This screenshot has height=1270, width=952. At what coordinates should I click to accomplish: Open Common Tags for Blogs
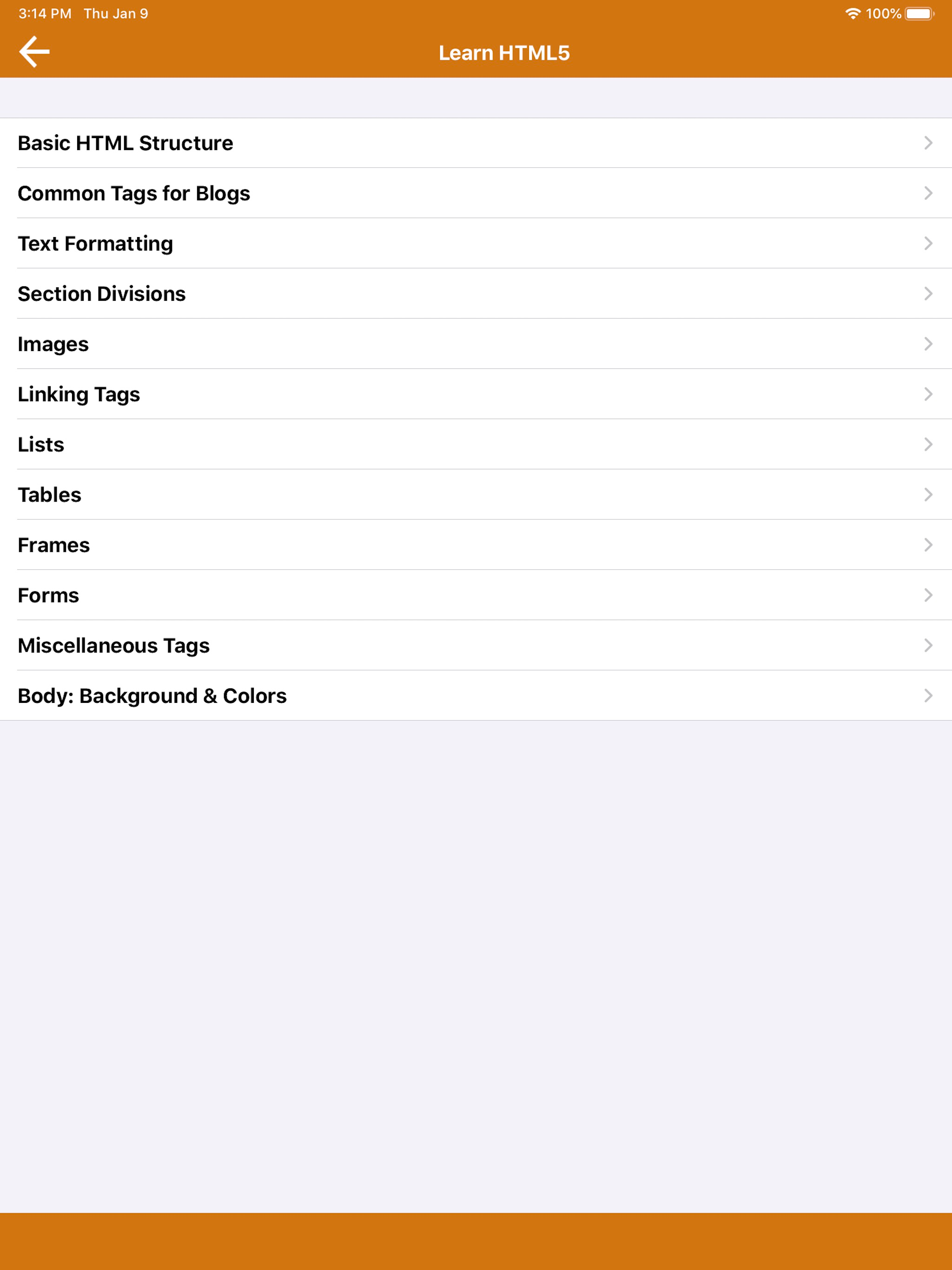click(x=476, y=193)
